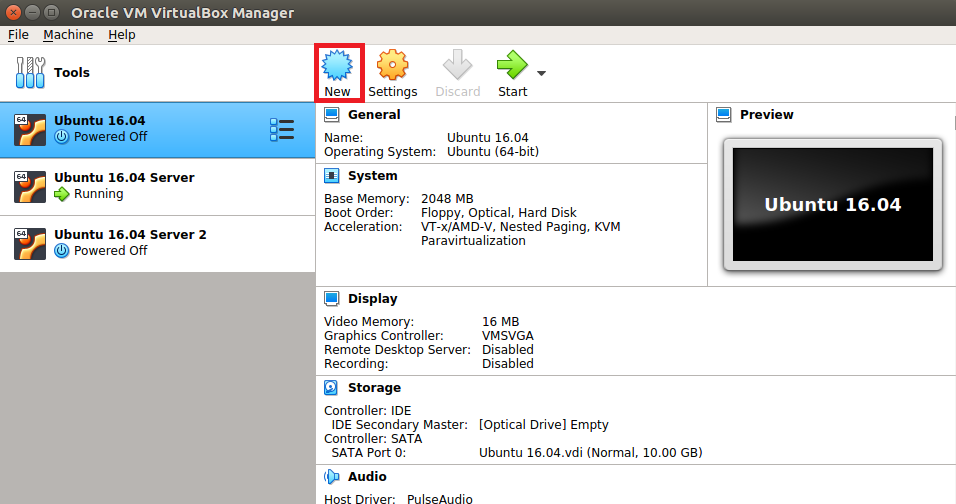Open the Display settings heading link
The width and height of the screenshot is (956, 504).
click(x=373, y=299)
